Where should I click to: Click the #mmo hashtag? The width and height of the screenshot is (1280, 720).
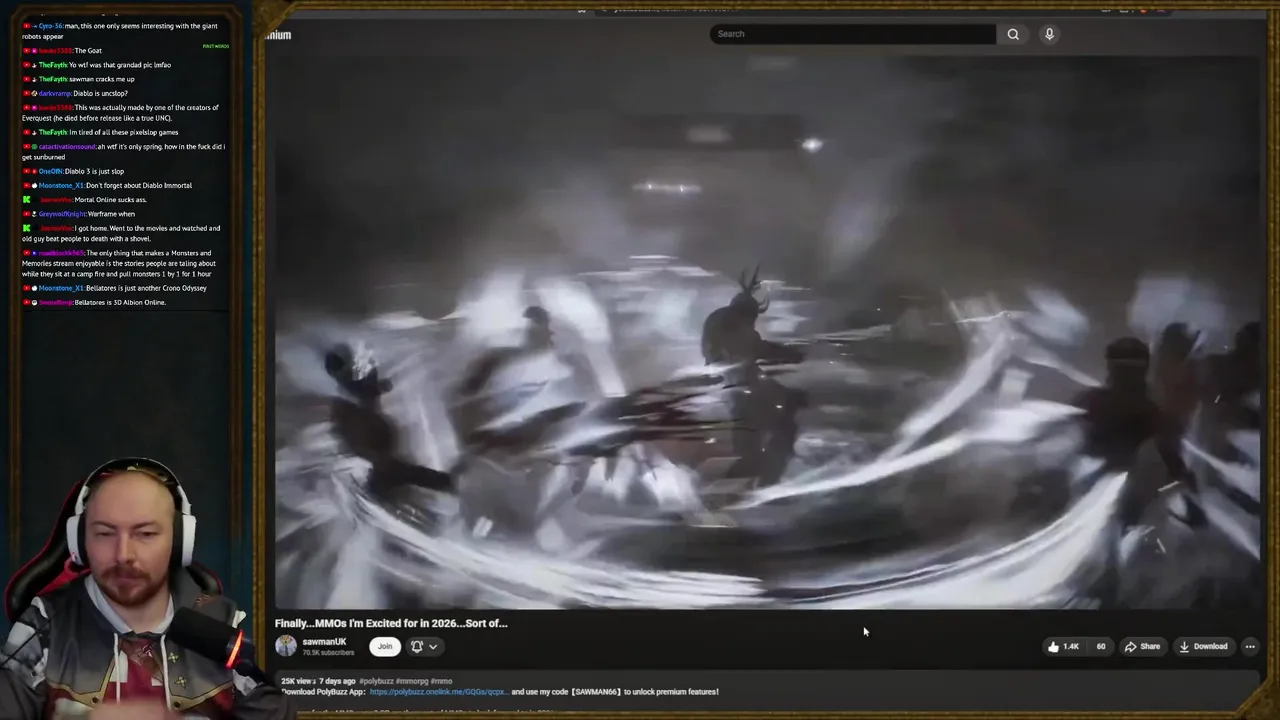(x=442, y=681)
